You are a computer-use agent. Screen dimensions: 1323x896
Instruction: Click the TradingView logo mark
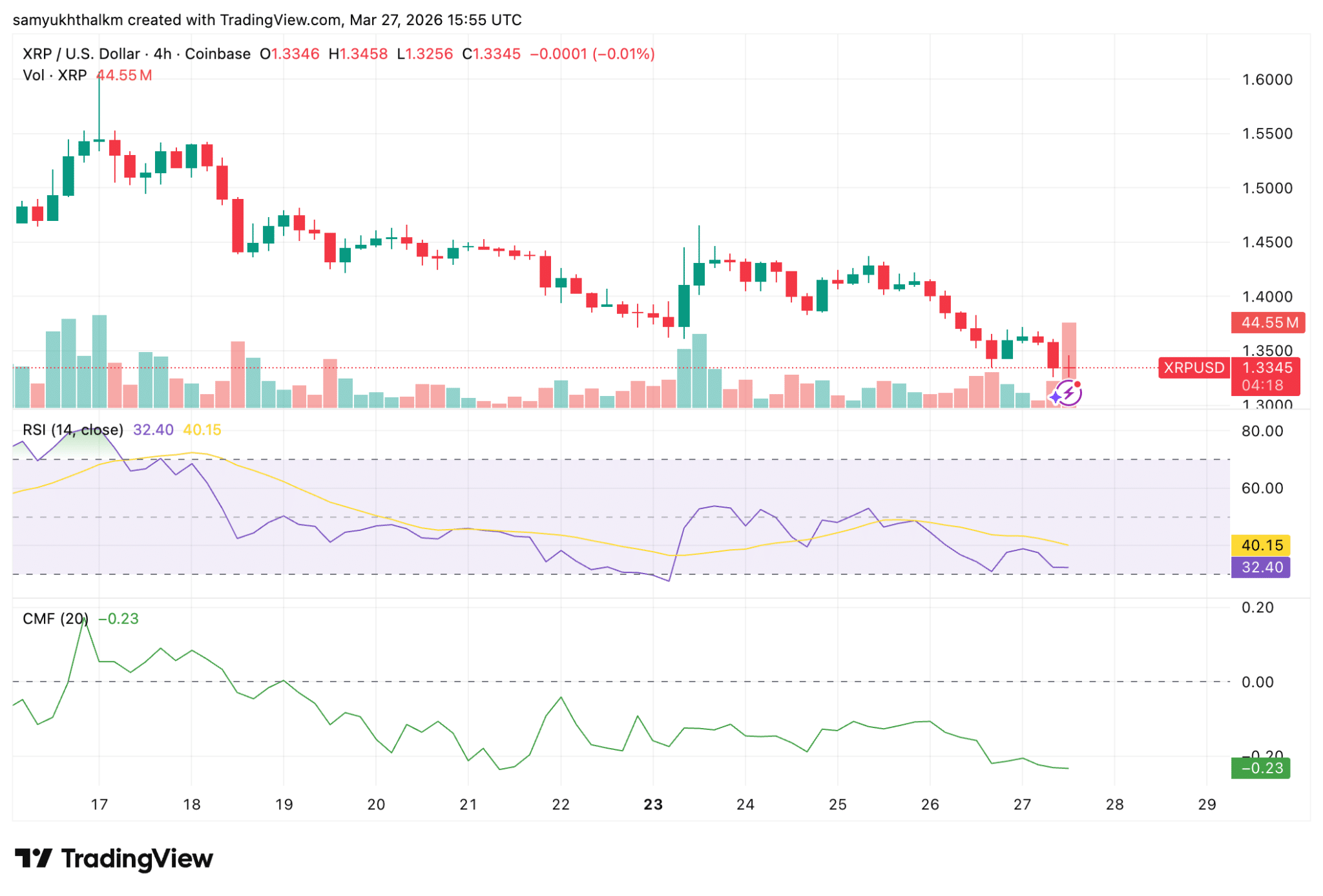(33, 859)
